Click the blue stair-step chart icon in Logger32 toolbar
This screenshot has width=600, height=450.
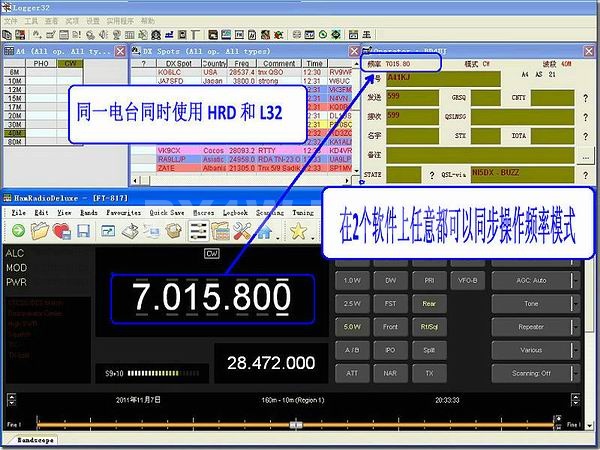169,35
